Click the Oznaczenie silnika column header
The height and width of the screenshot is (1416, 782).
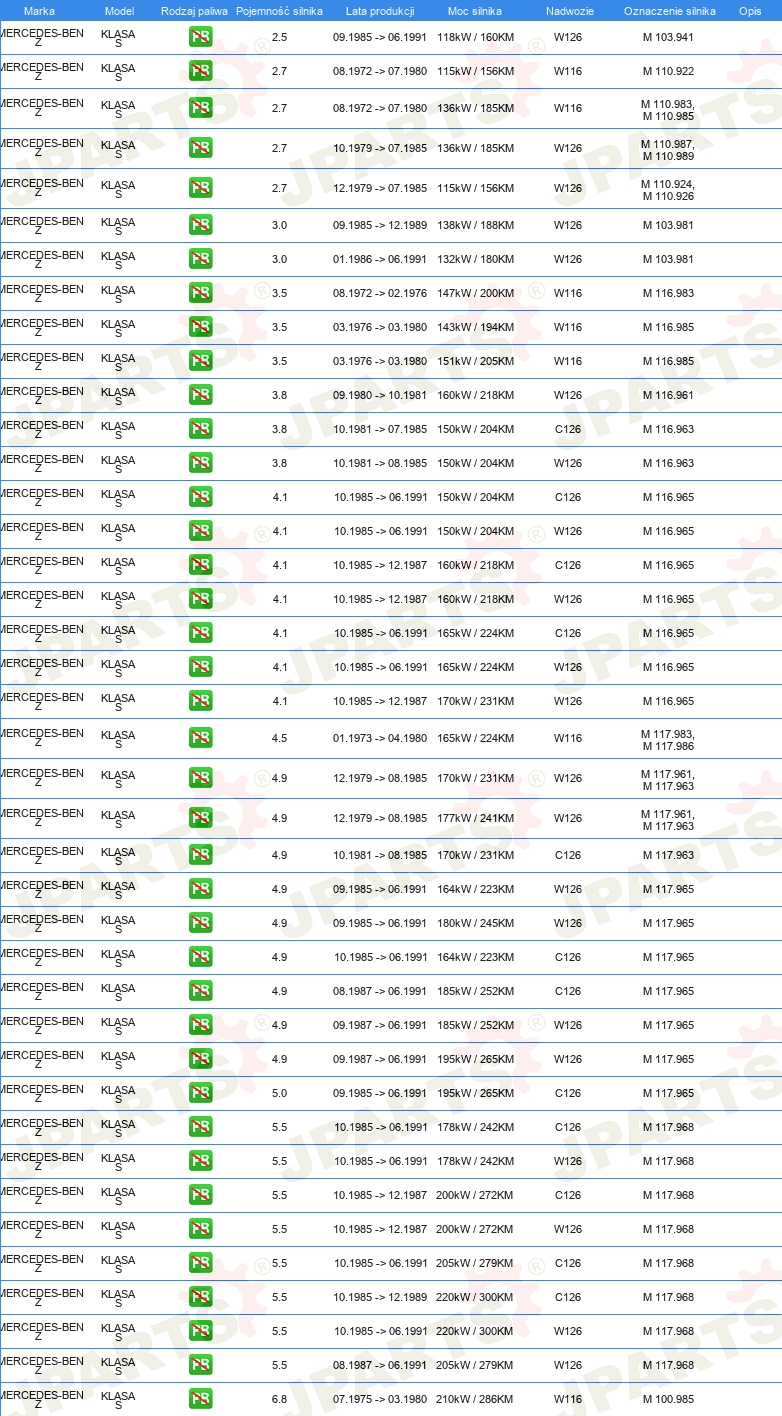[669, 11]
